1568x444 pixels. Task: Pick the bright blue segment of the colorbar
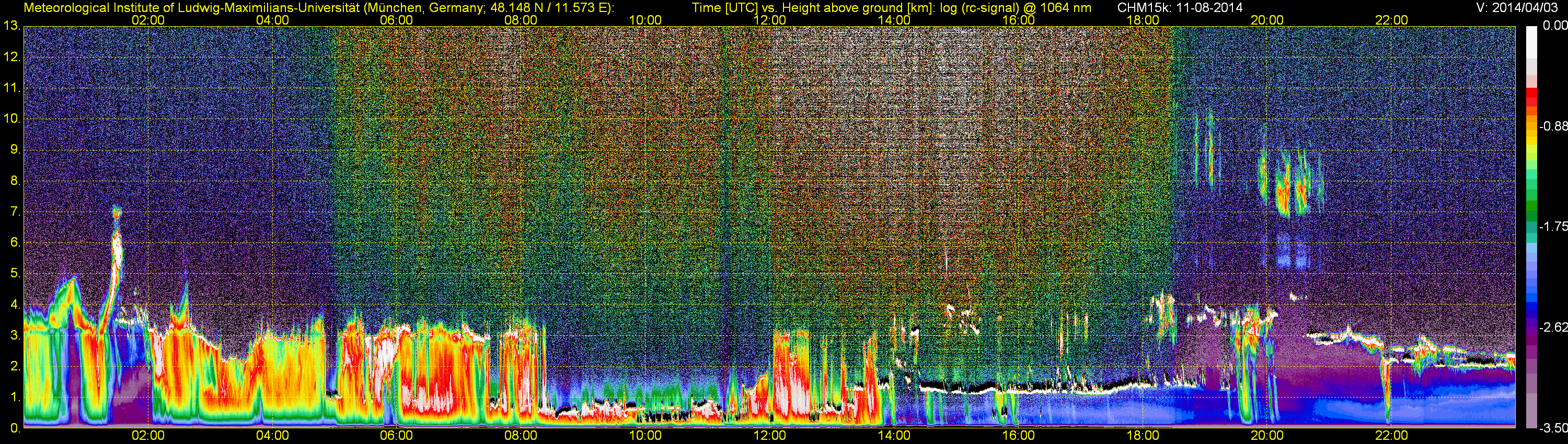pos(1531,298)
